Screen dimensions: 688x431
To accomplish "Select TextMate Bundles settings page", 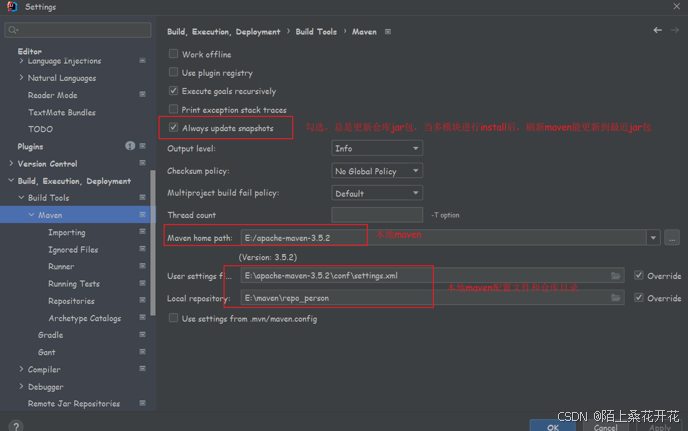I will tap(62, 112).
